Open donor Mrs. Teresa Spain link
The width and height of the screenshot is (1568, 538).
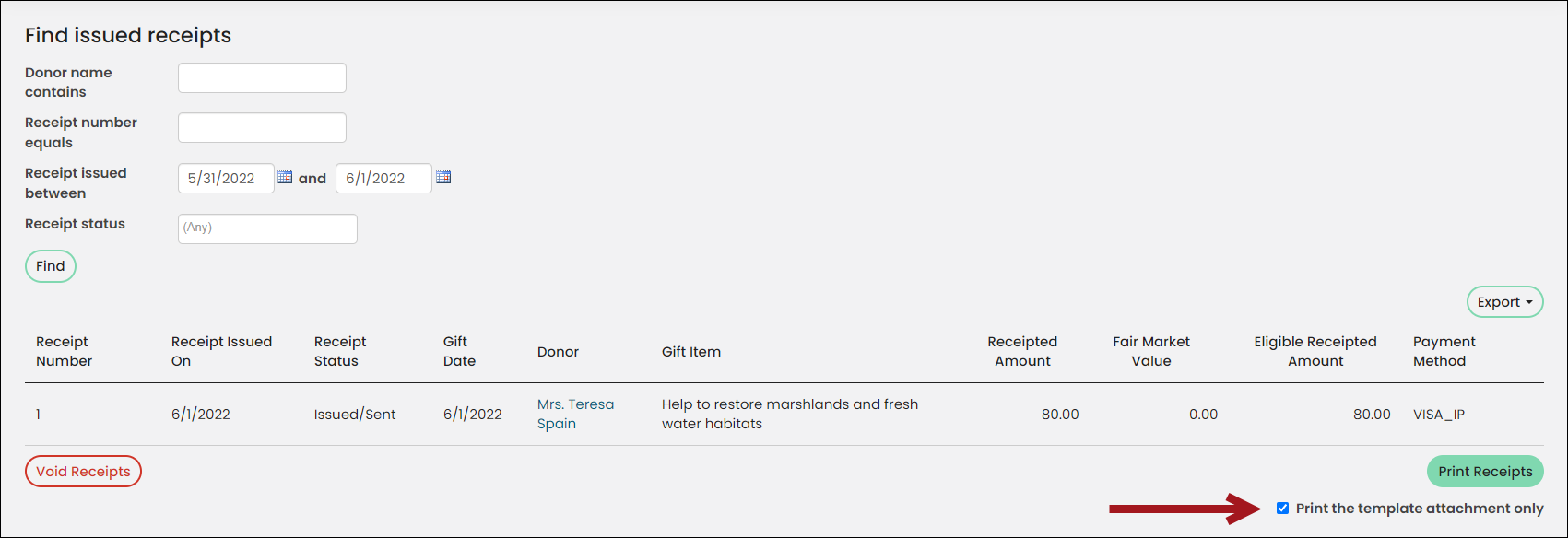575,414
